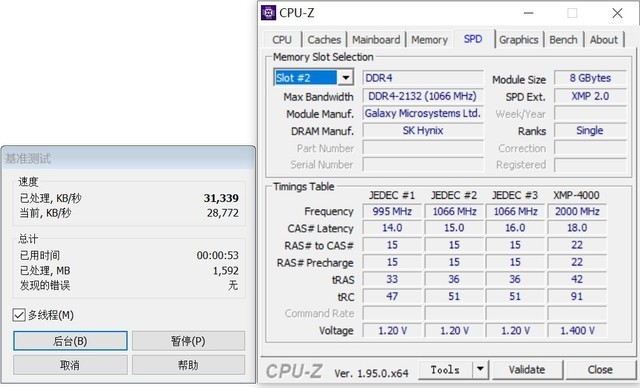Click the SK Hynix DRAM manufacturer field
Screen dimensions: 640x388
coord(423,130)
